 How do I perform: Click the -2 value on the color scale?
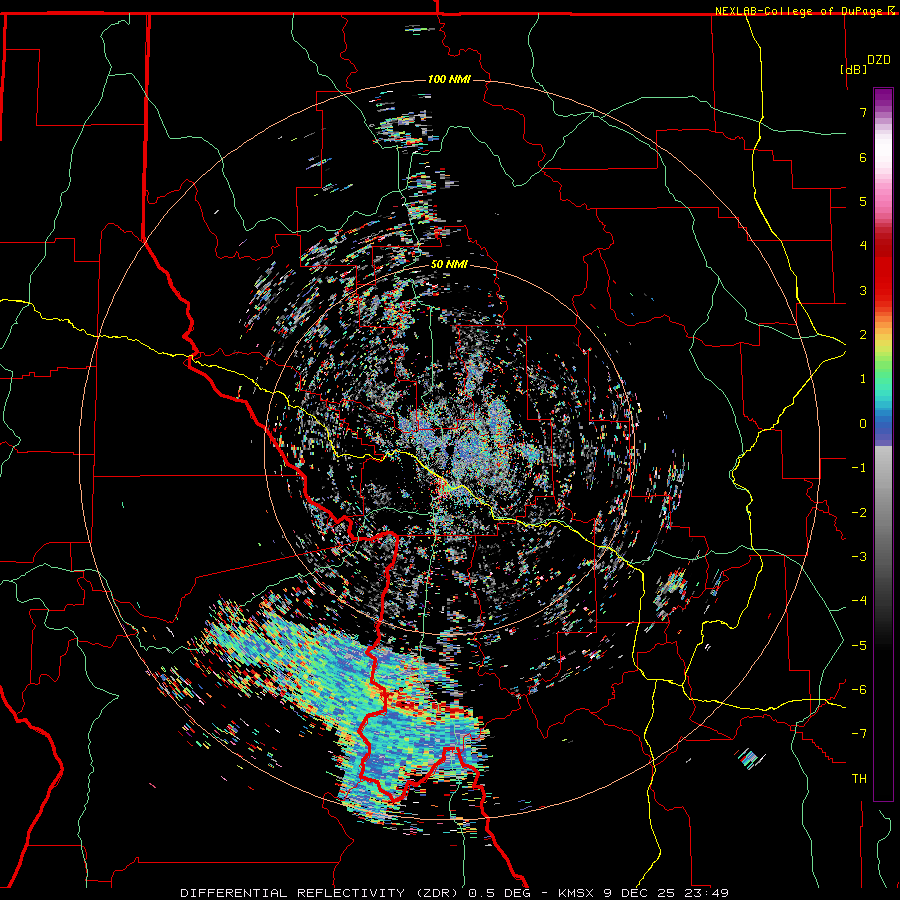859,513
